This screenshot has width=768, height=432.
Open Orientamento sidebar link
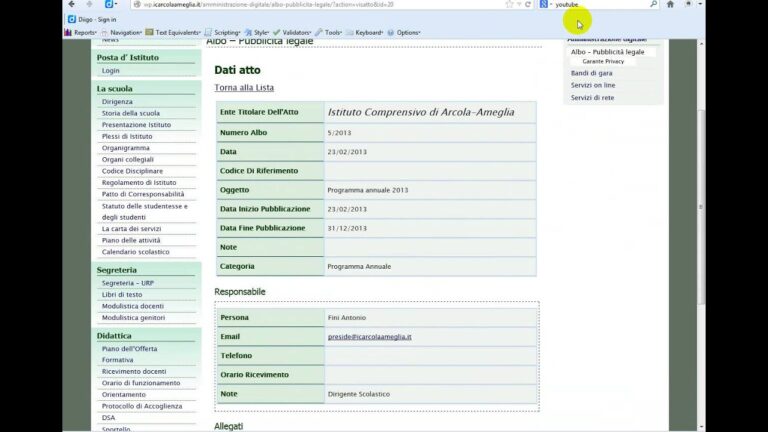tap(124, 395)
